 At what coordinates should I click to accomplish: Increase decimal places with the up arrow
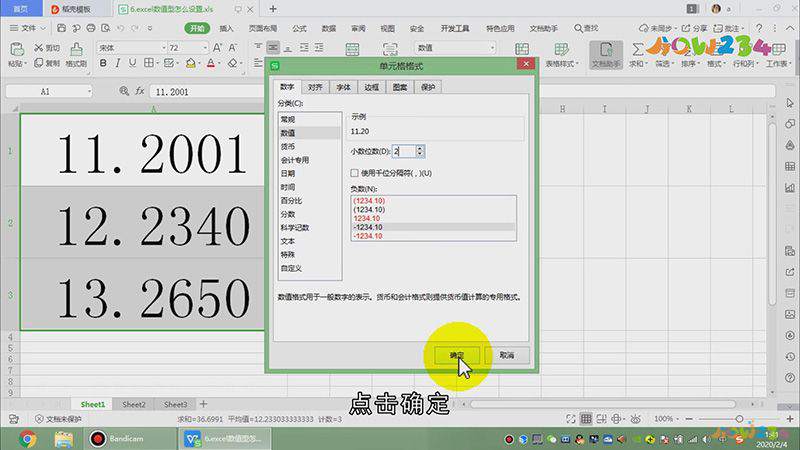tap(420, 148)
